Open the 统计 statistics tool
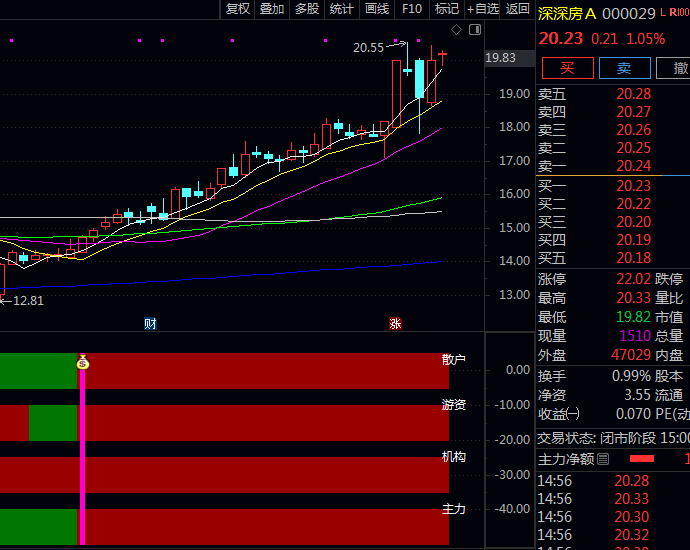 coord(341,9)
